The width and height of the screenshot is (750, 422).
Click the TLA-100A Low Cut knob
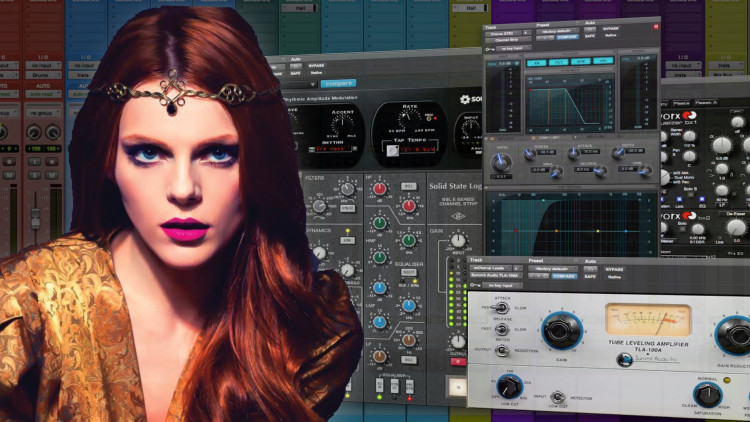[509, 386]
